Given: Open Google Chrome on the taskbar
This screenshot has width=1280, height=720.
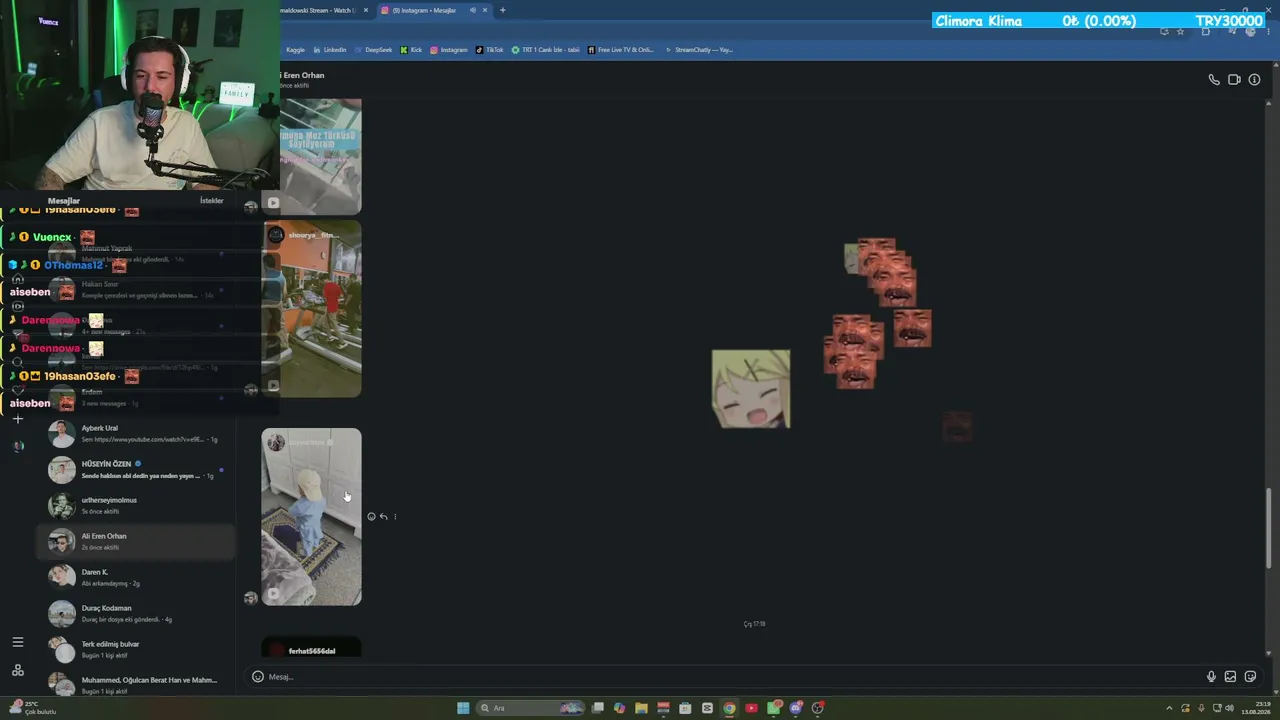Looking at the screenshot, I should click(x=729, y=708).
